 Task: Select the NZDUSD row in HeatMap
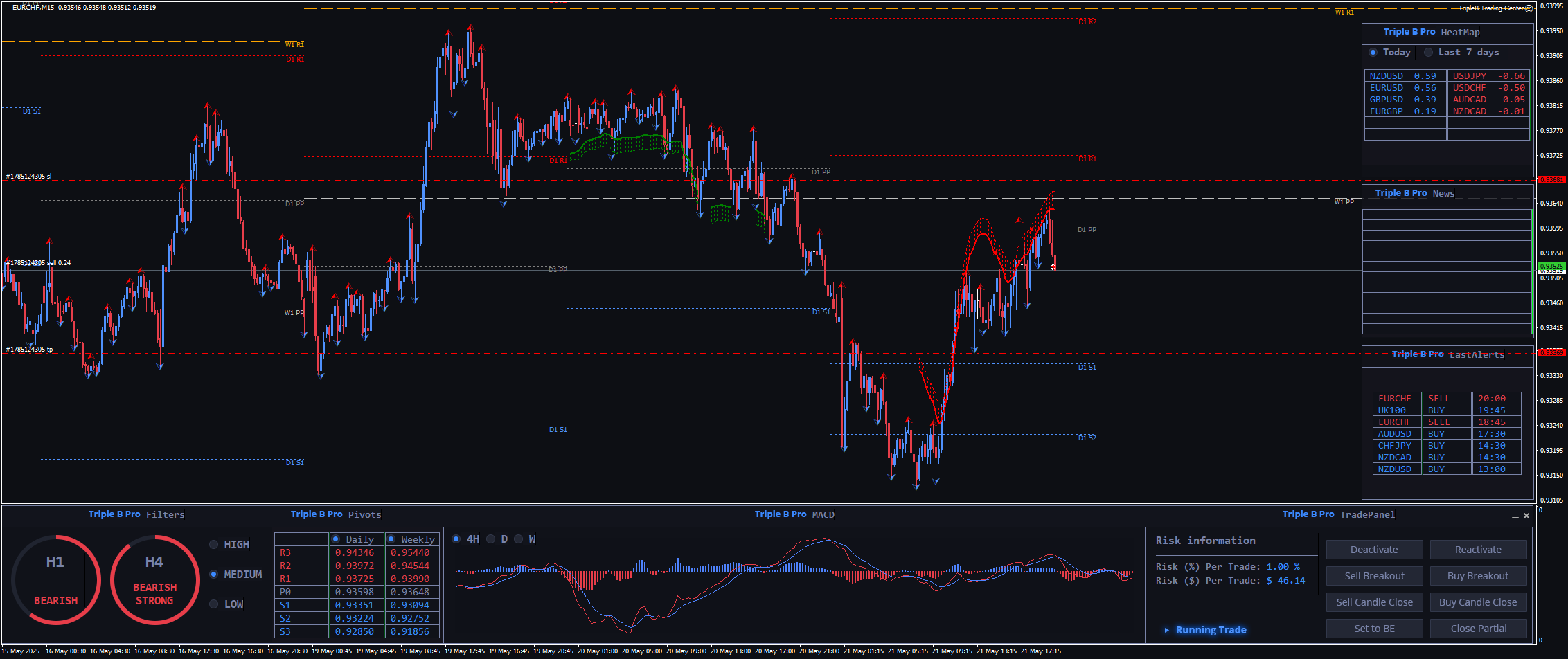coord(1404,76)
